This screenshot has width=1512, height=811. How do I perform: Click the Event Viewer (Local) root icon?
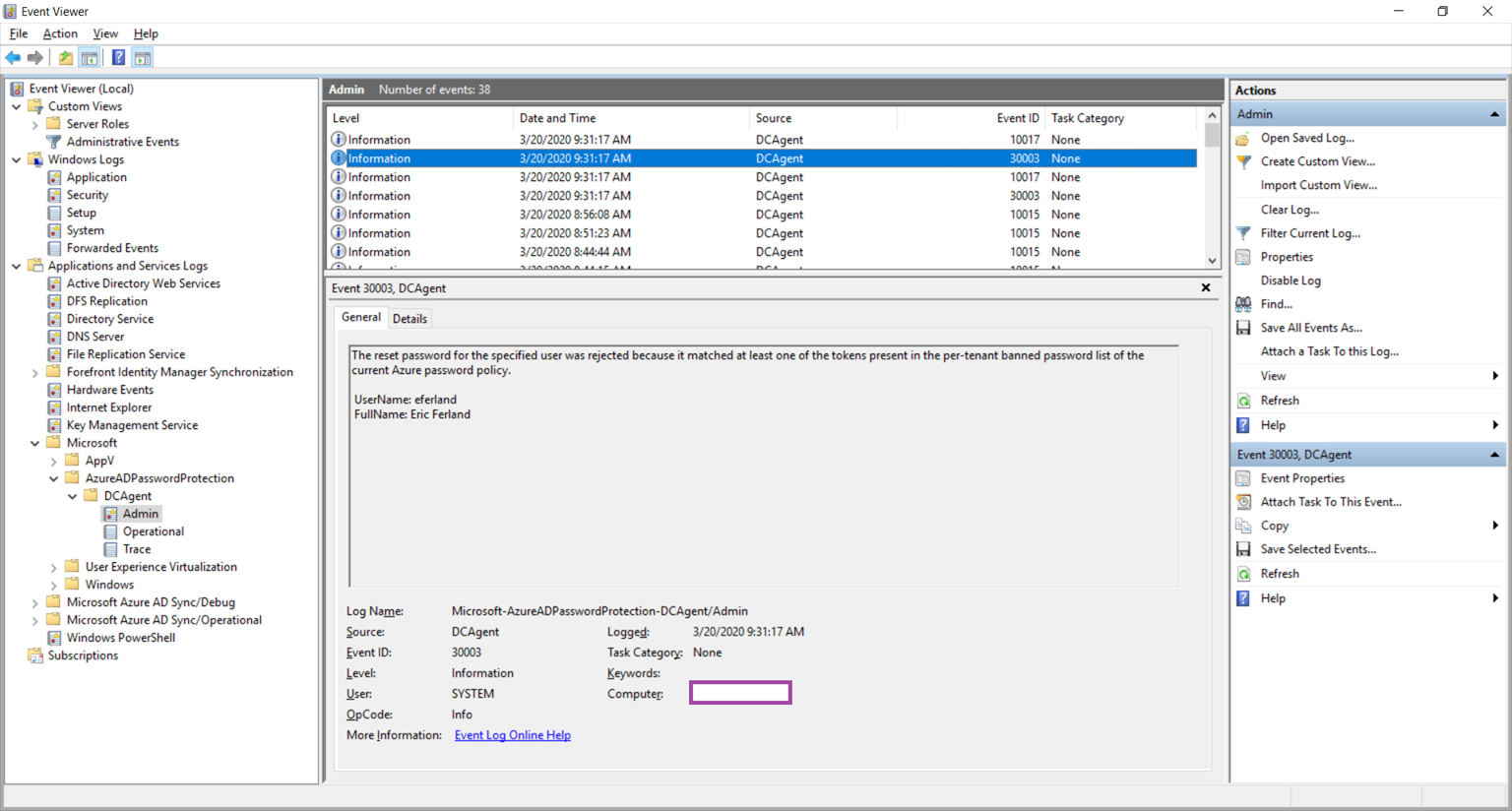17,89
